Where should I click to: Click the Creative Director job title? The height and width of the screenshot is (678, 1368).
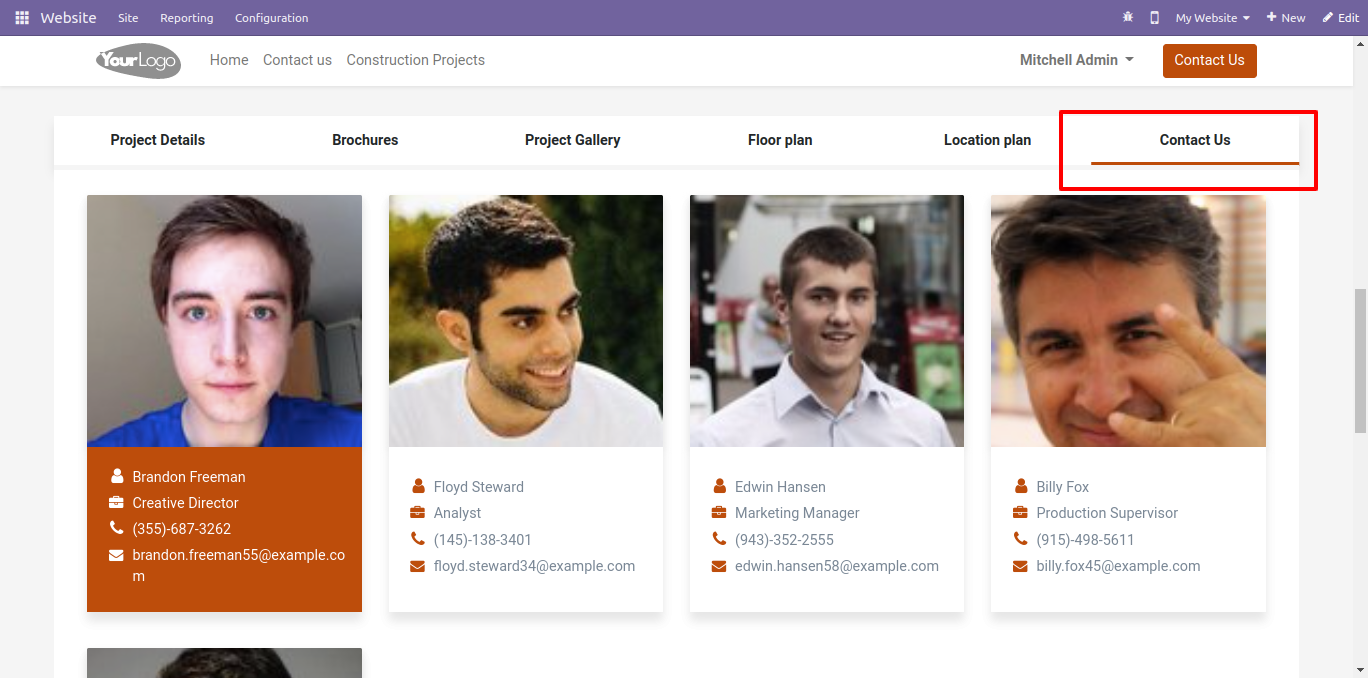(x=186, y=503)
